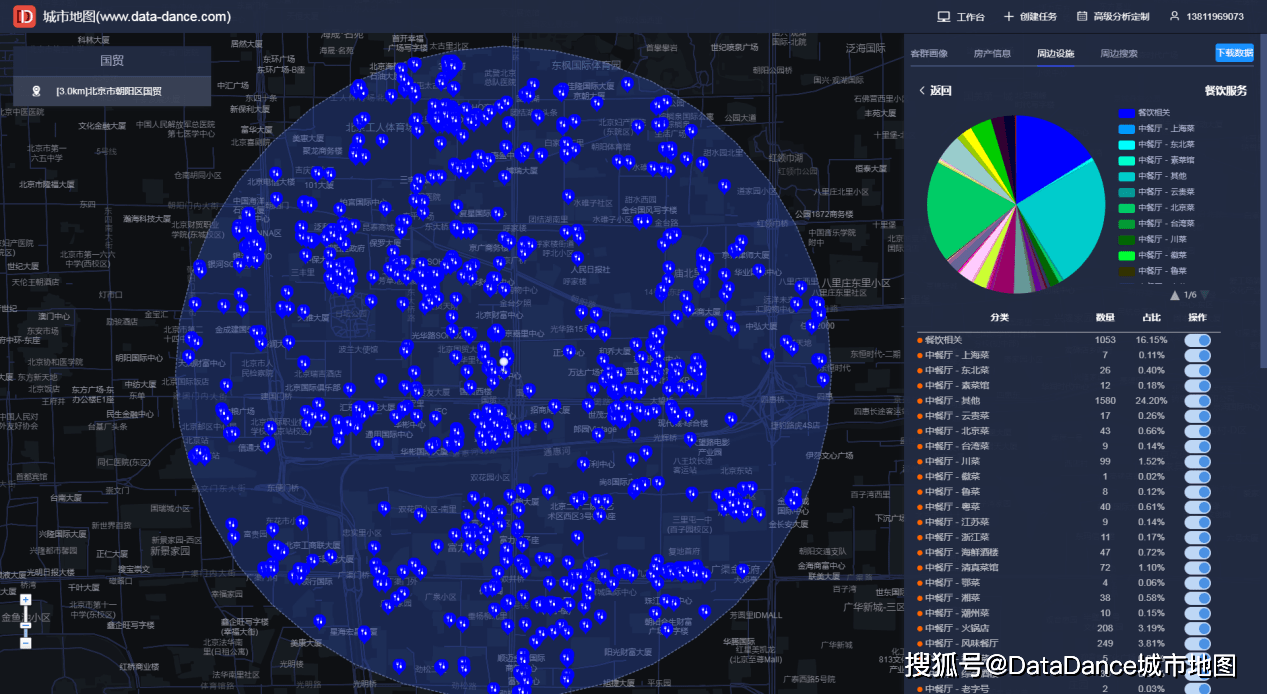
Task: Switch to the 周边搜索 tab
Action: [1119, 53]
